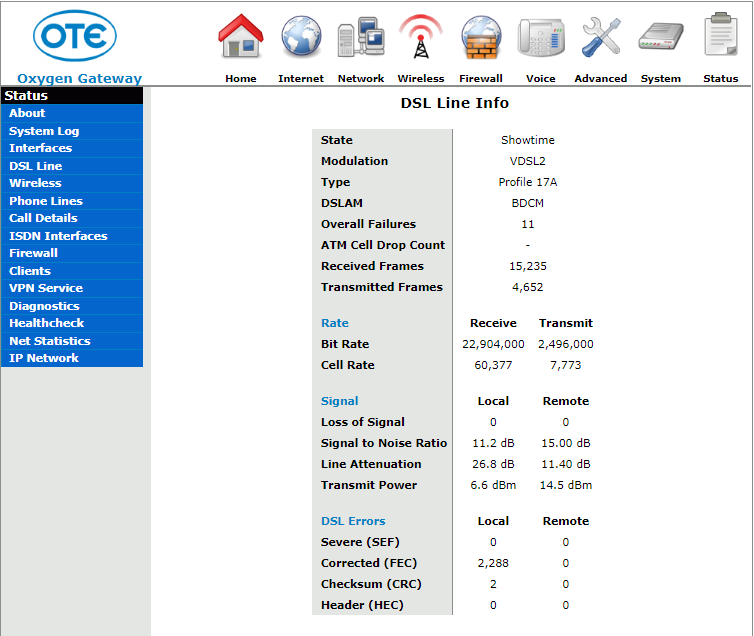
Task: Click the Showtime state value
Action: [x=528, y=140]
